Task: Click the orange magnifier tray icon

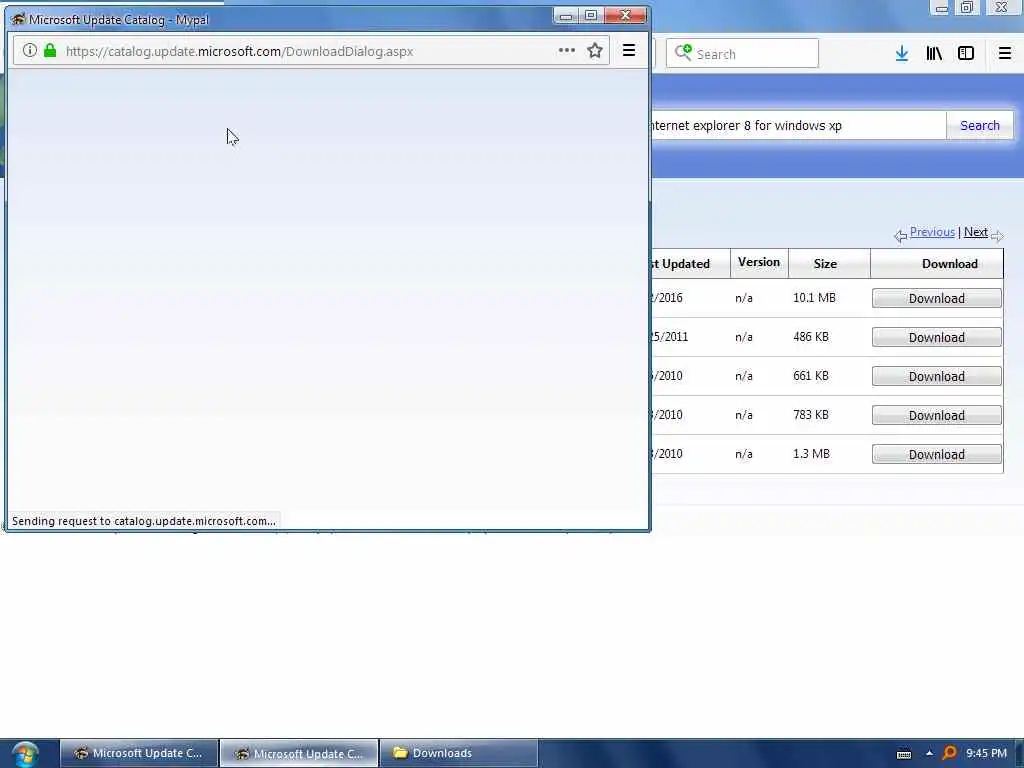Action: (949, 753)
